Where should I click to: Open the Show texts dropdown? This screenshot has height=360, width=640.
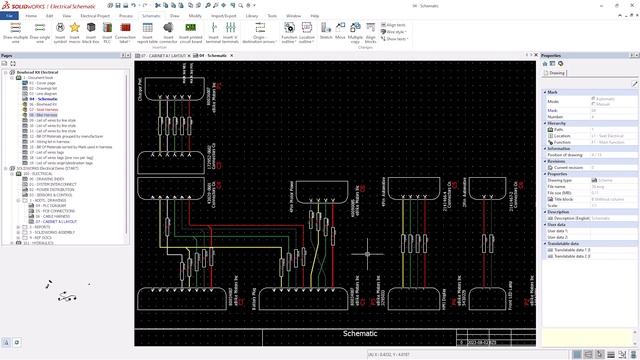coord(394,39)
